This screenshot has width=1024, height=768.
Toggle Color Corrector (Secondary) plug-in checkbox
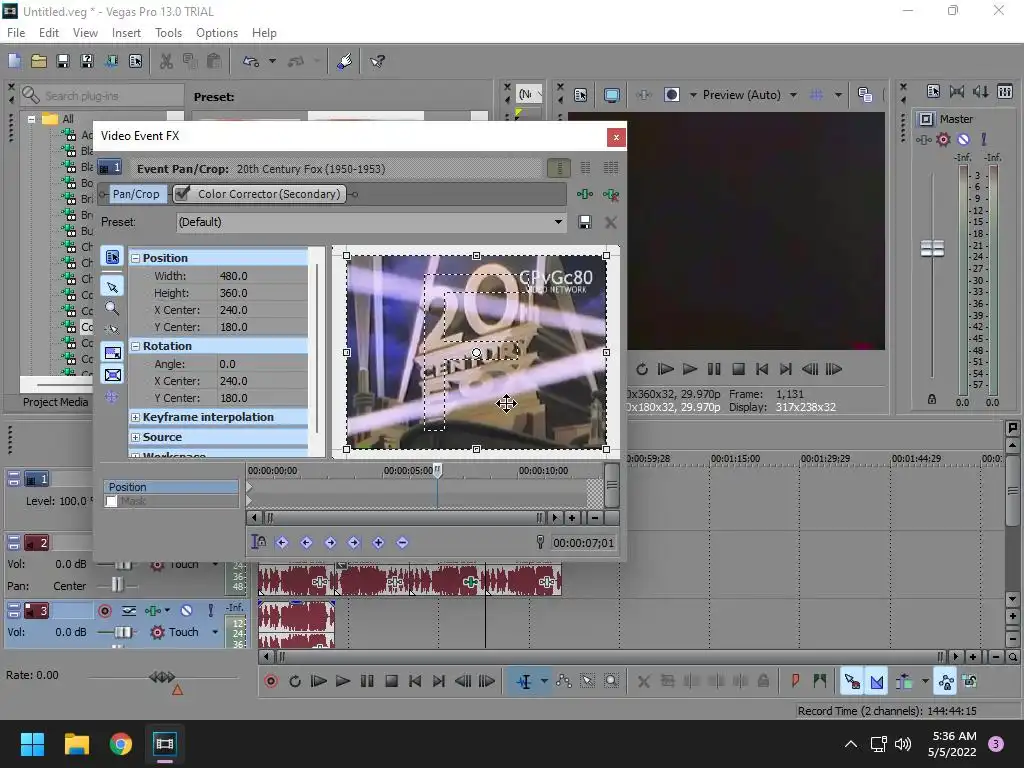point(183,194)
